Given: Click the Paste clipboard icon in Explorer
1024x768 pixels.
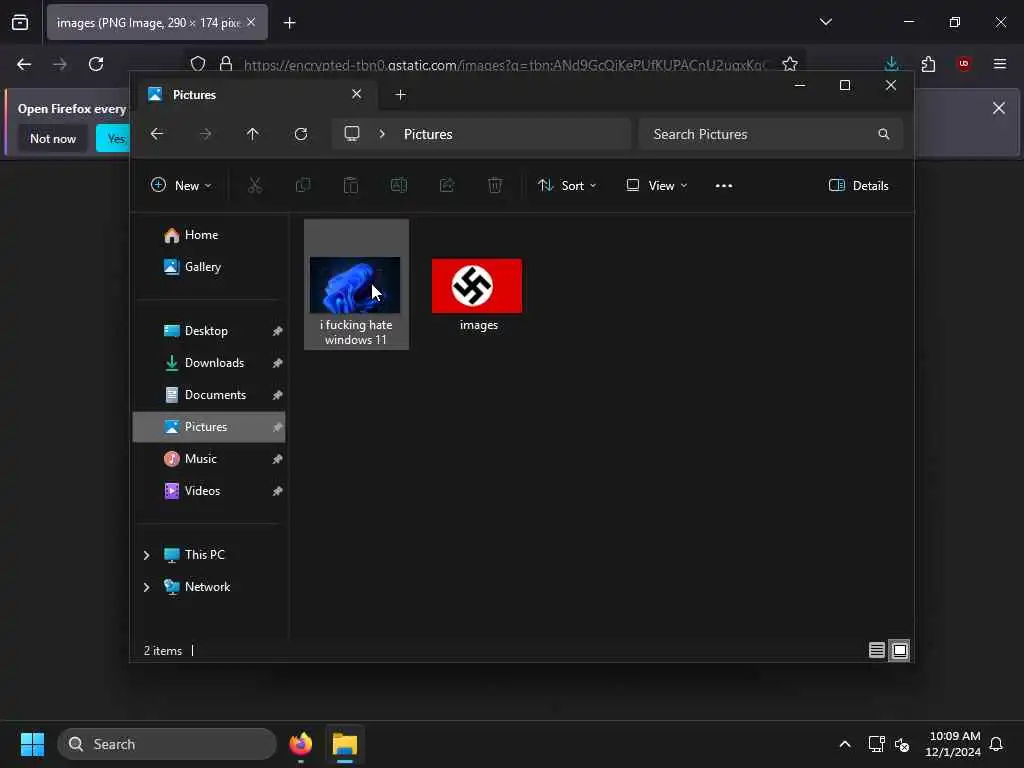Looking at the screenshot, I should (351, 186).
